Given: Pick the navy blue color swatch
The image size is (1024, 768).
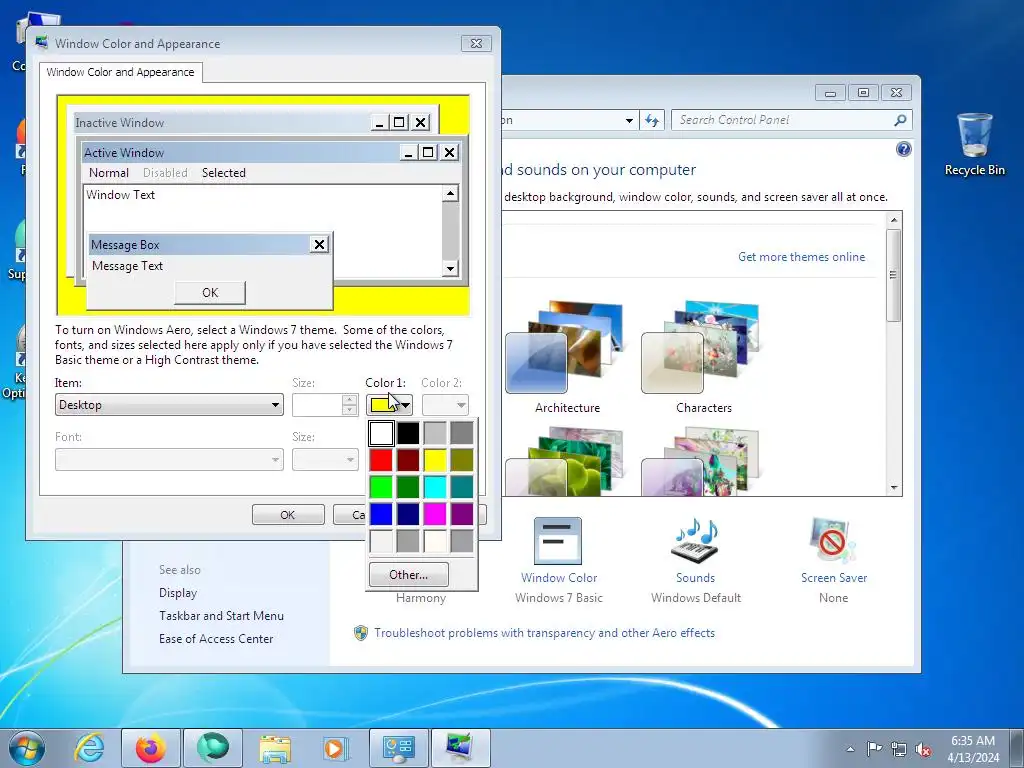Looking at the screenshot, I should coord(408,514).
